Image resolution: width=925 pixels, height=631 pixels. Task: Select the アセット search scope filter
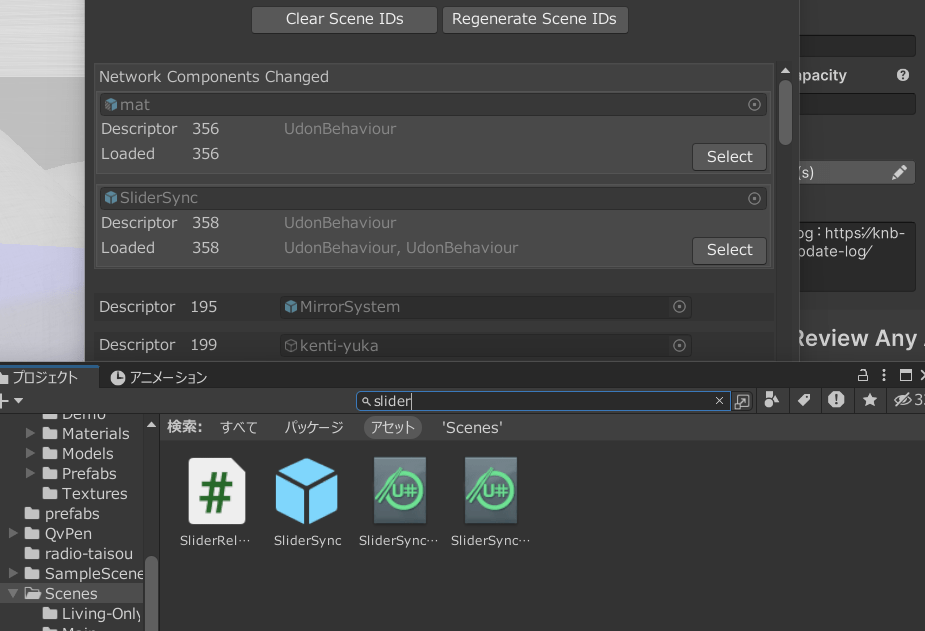(393, 427)
